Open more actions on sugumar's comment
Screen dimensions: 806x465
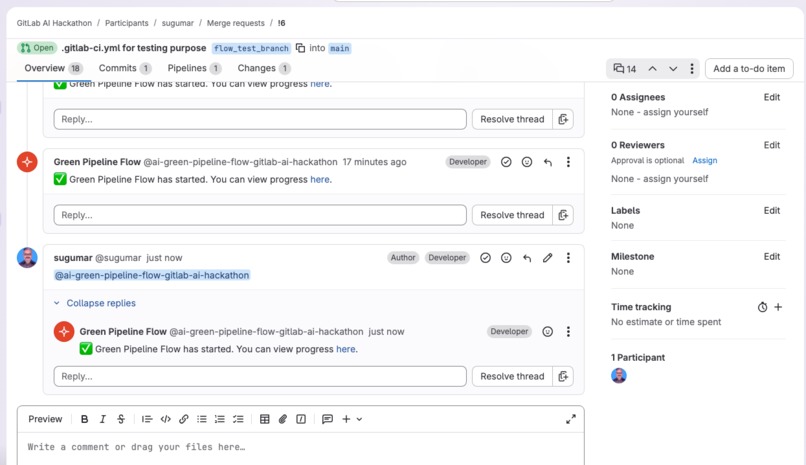(569, 257)
